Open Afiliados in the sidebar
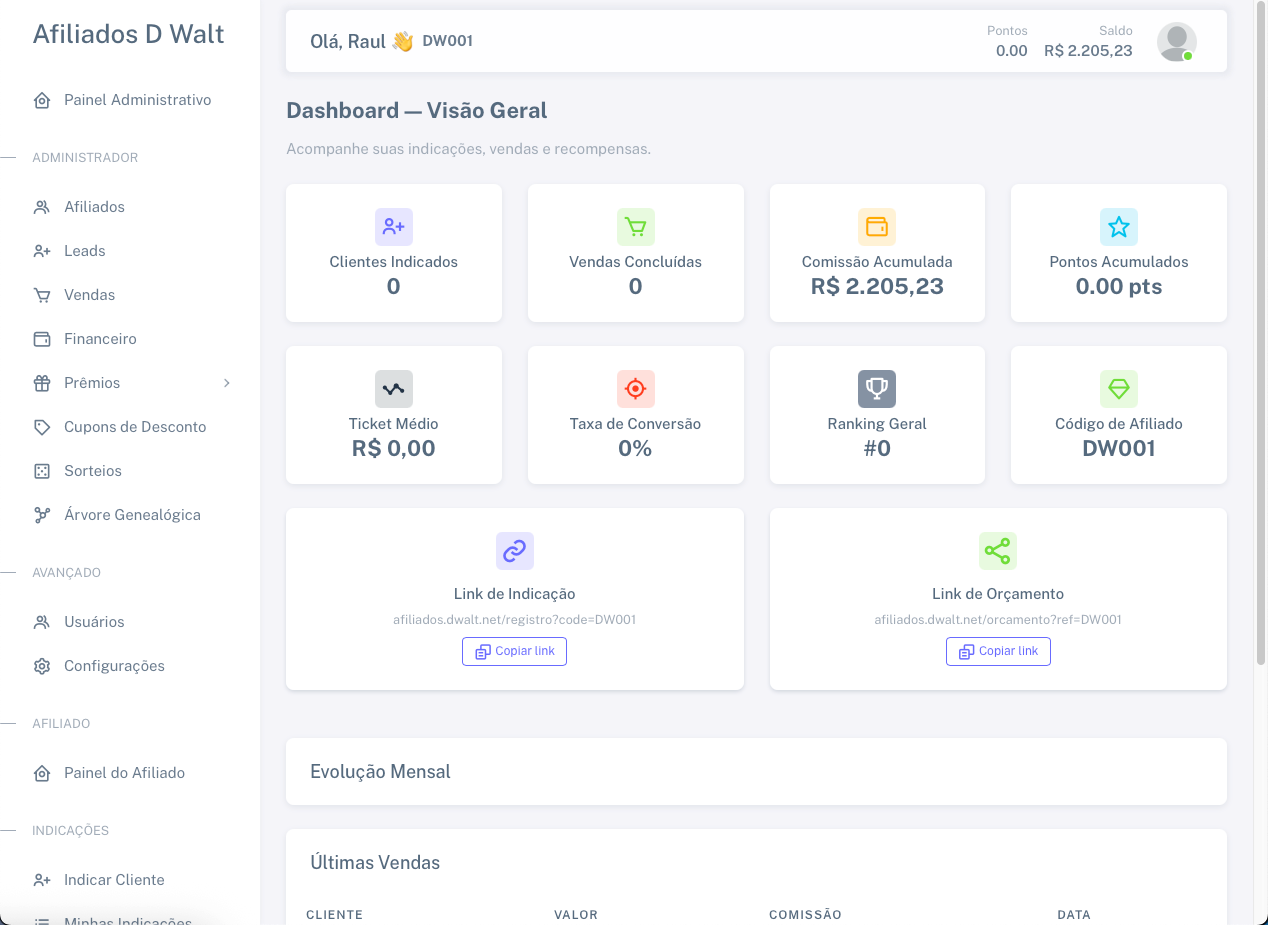The image size is (1268, 925). 94,207
